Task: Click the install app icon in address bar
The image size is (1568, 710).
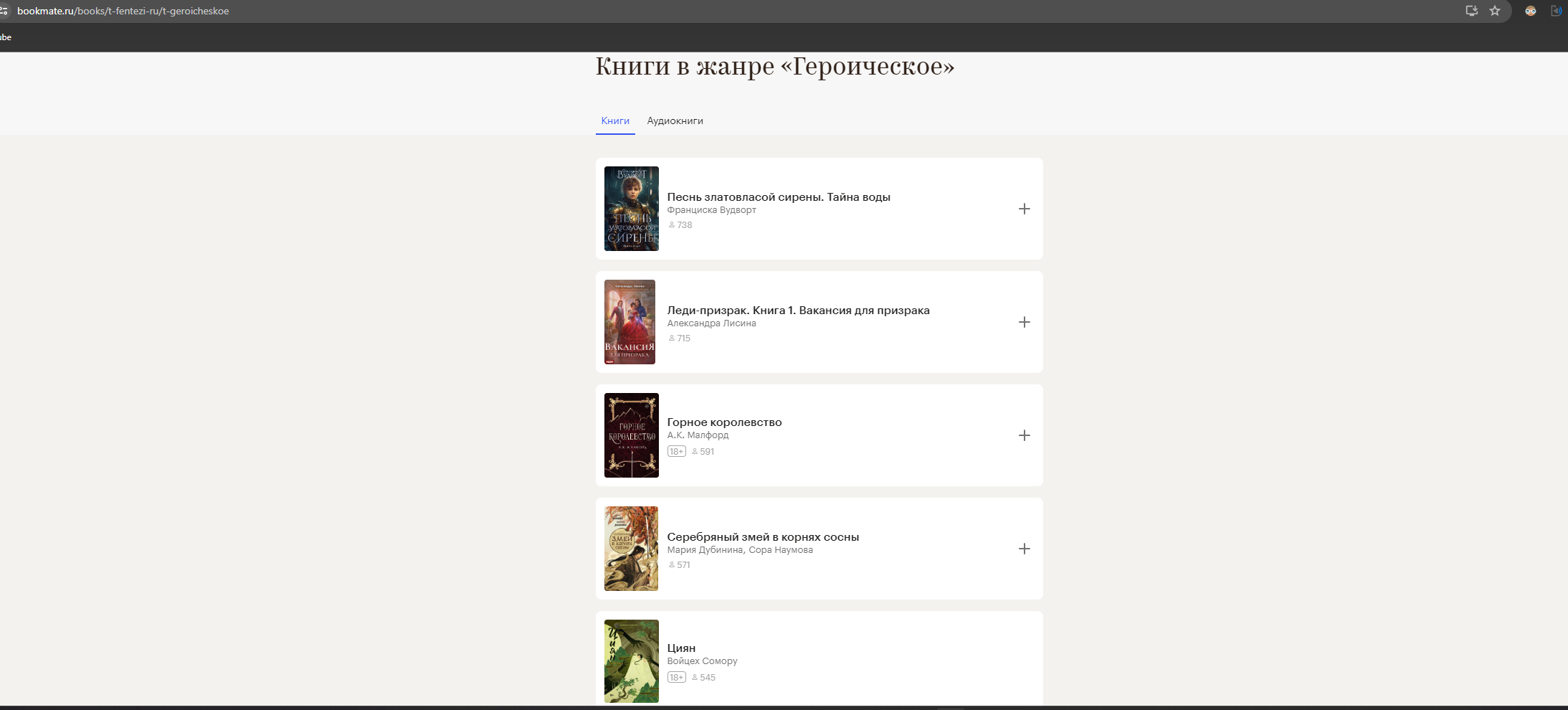Action: (1472, 11)
